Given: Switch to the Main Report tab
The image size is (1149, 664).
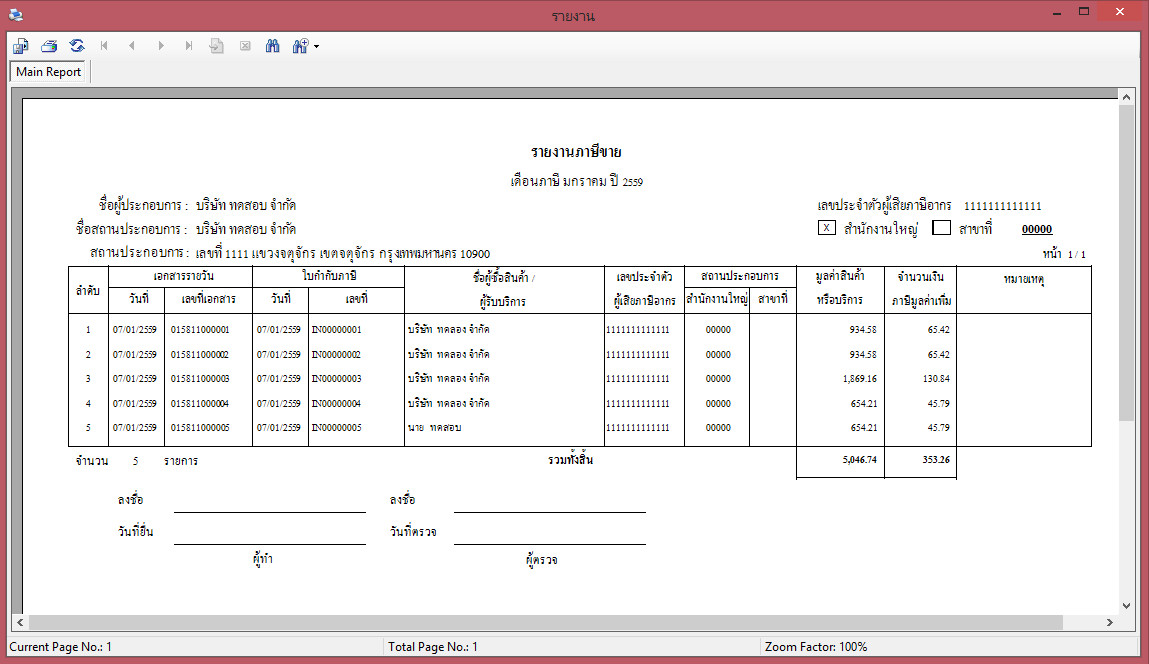Looking at the screenshot, I should (49, 72).
